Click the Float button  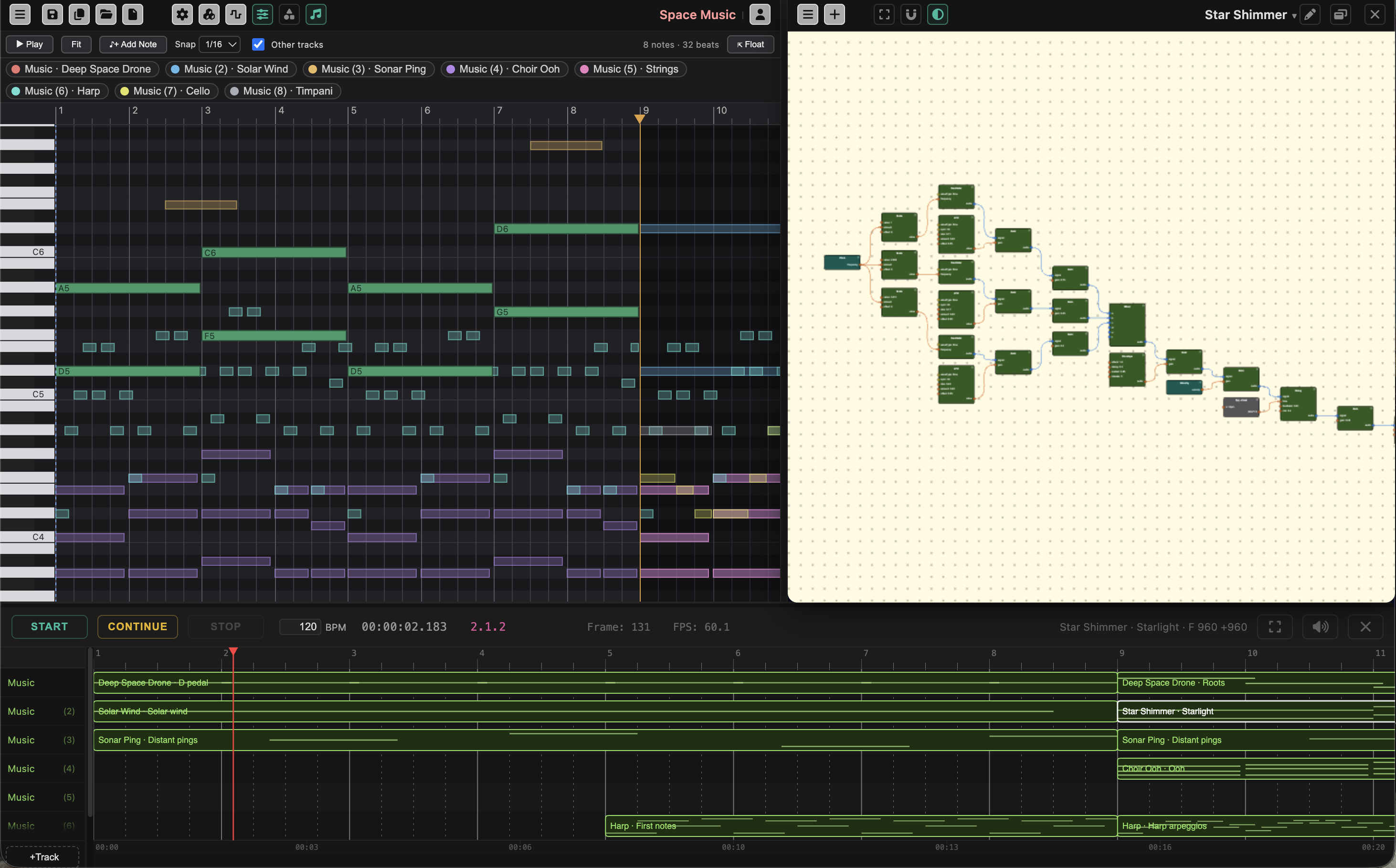[750, 44]
